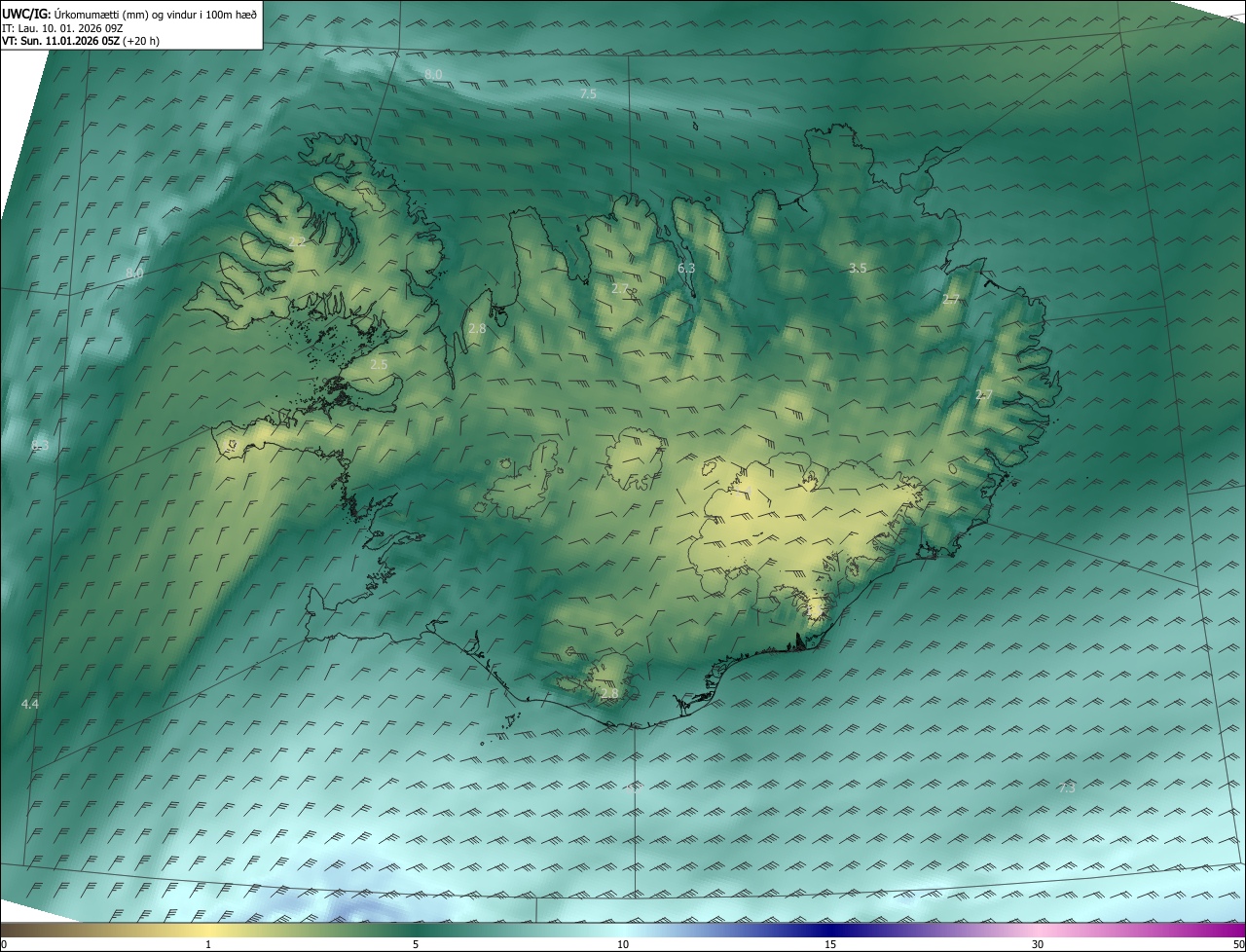This screenshot has height=952, width=1246.
Task: Click the title text "Úrkomumætti (mm) og vindur í 100m hæð"
Action: coord(156,14)
